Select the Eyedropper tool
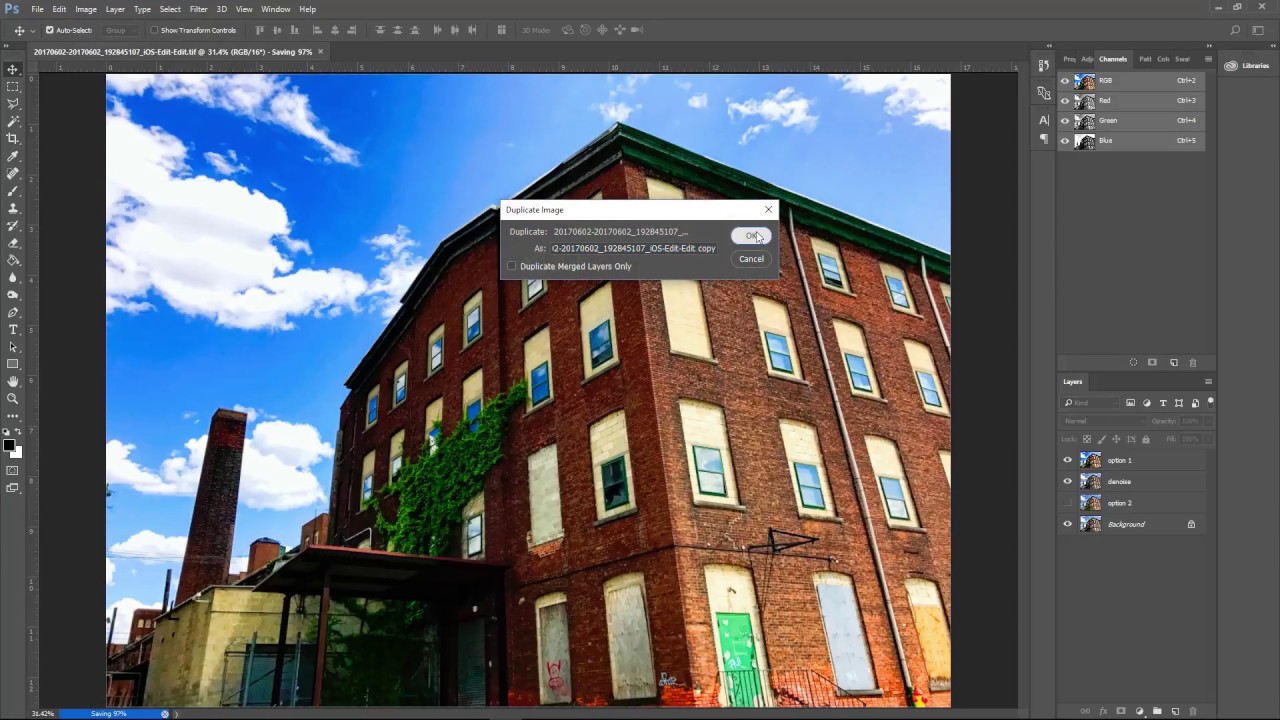 (x=13, y=156)
